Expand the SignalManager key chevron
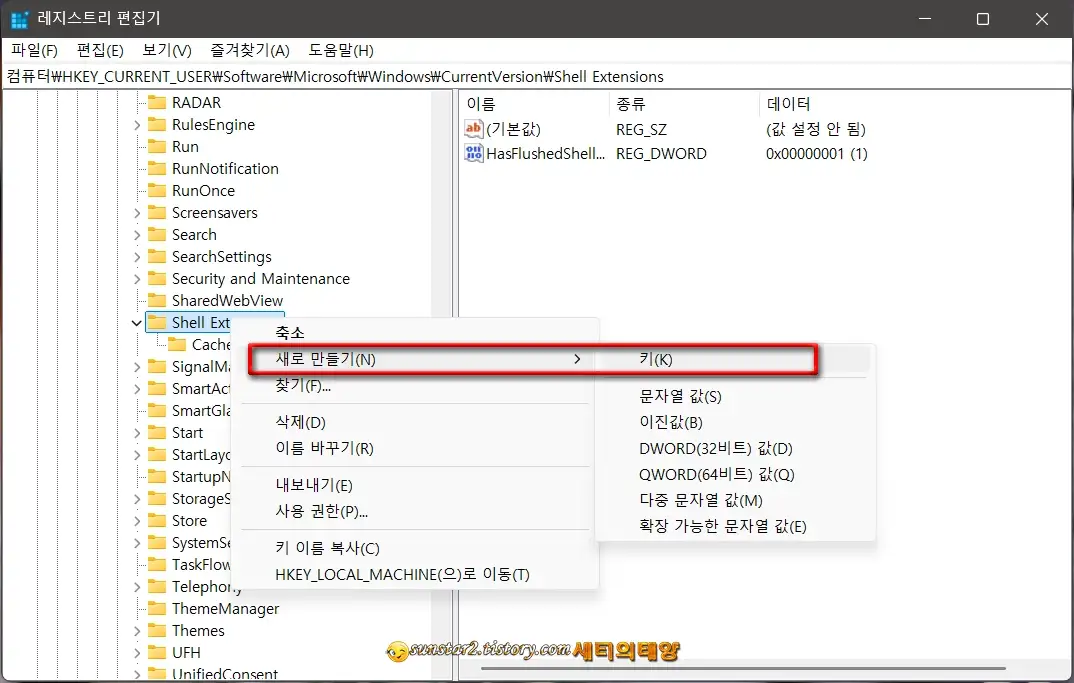This screenshot has width=1074, height=683. [x=139, y=366]
